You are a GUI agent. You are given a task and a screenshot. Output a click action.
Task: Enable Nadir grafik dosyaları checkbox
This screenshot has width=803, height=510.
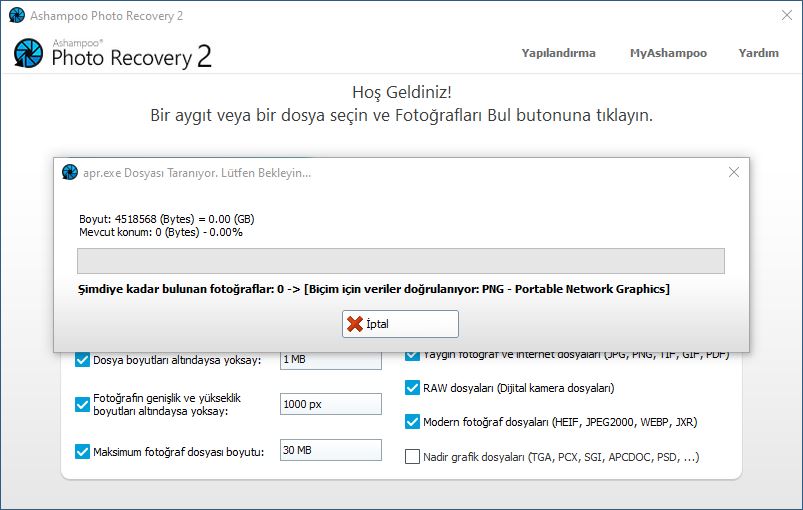point(412,456)
